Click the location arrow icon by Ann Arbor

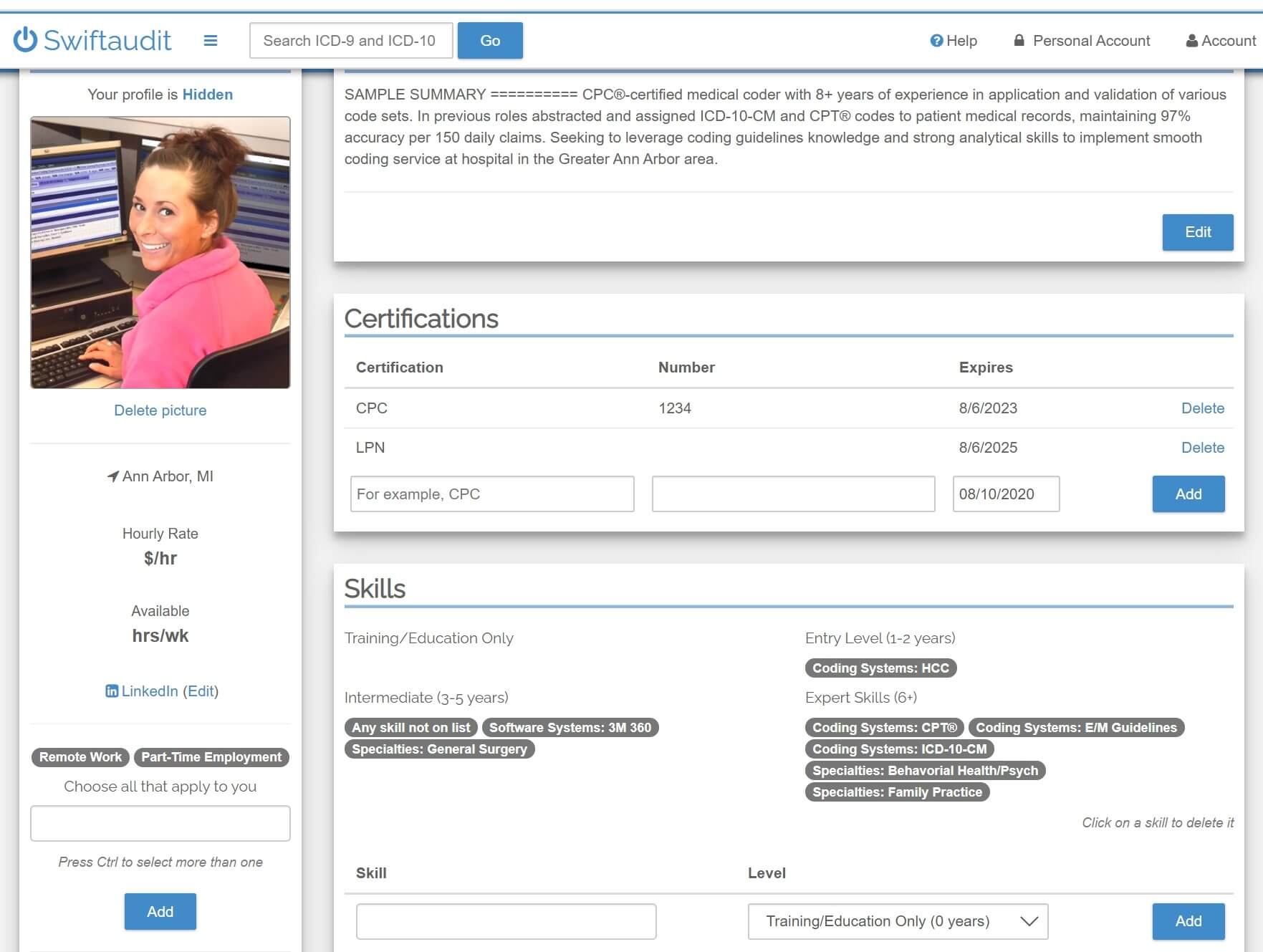[112, 476]
